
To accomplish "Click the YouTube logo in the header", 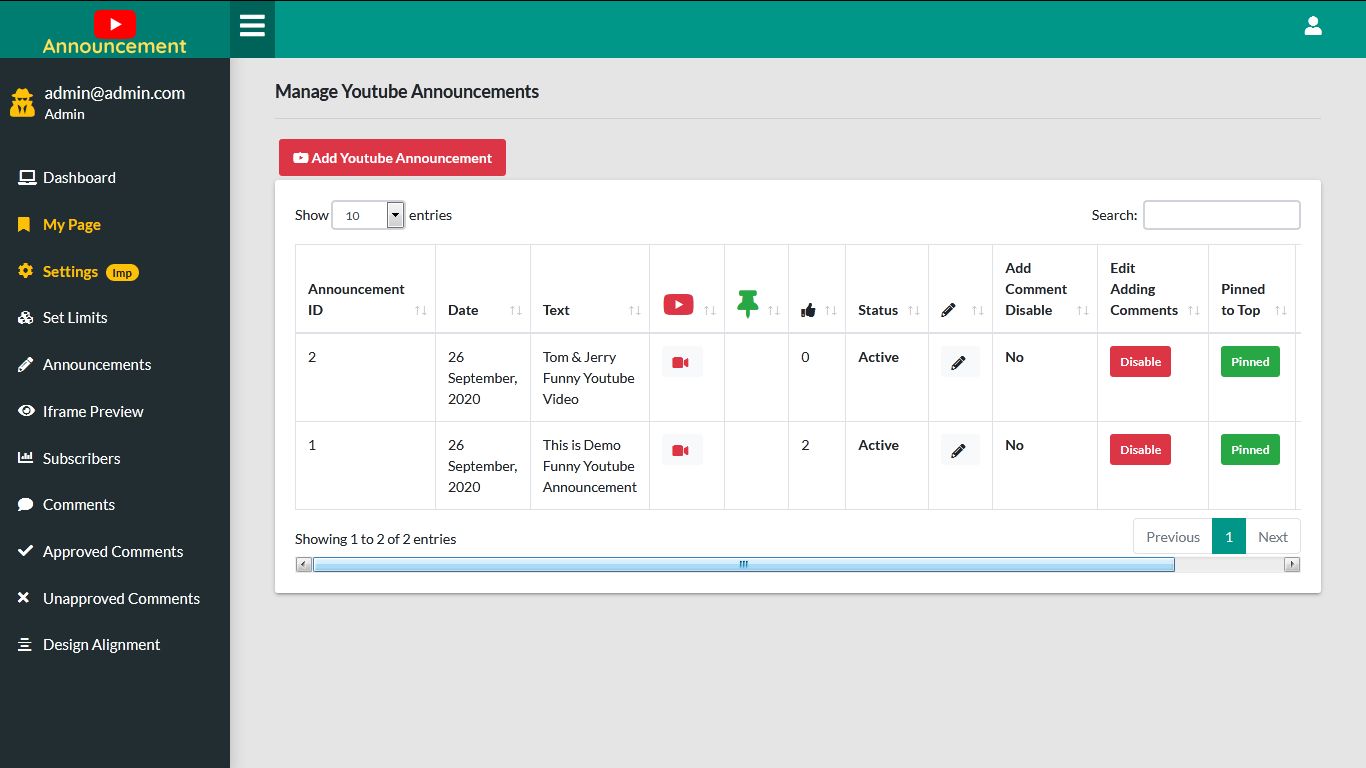I will coord(115,23).
